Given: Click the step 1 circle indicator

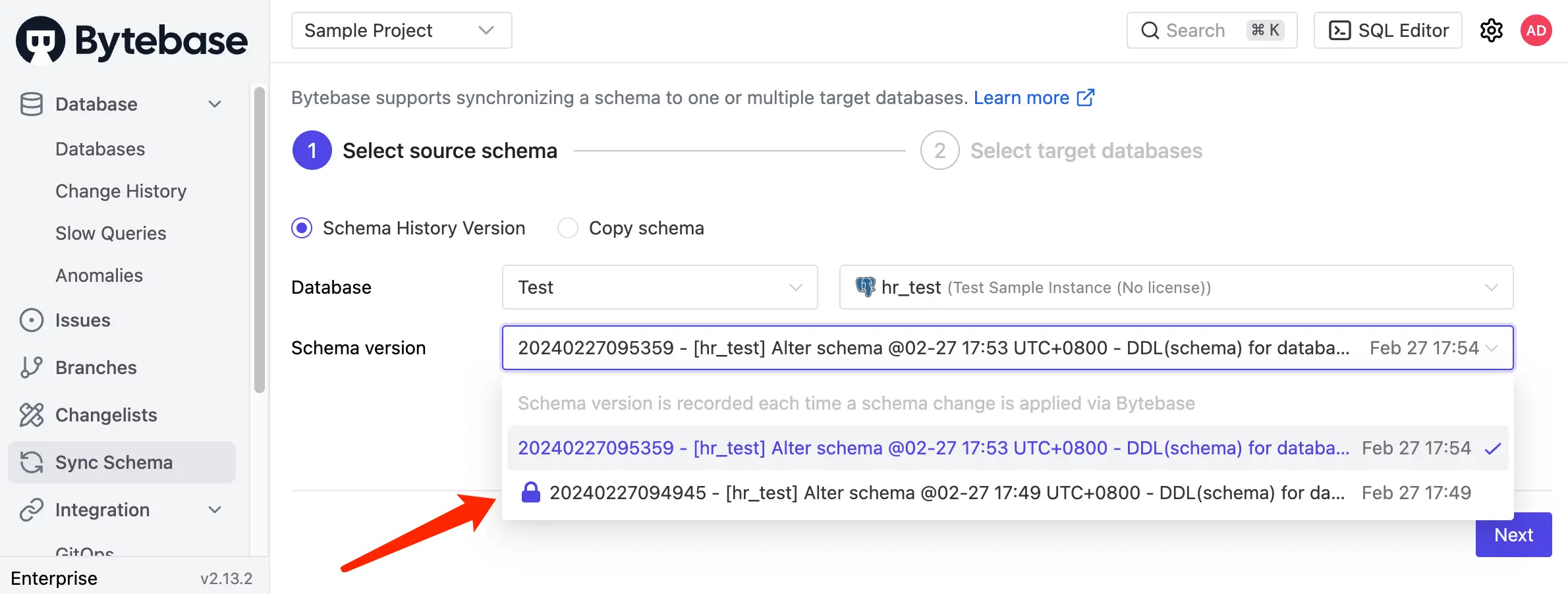Looking at the screenshot, I should 312,150.
